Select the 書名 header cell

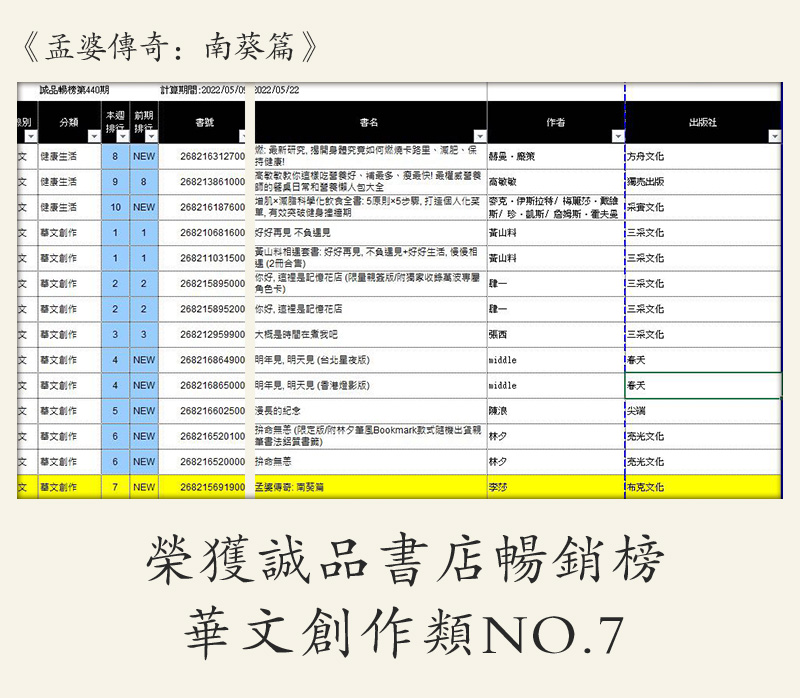click(x=368, y=122)
